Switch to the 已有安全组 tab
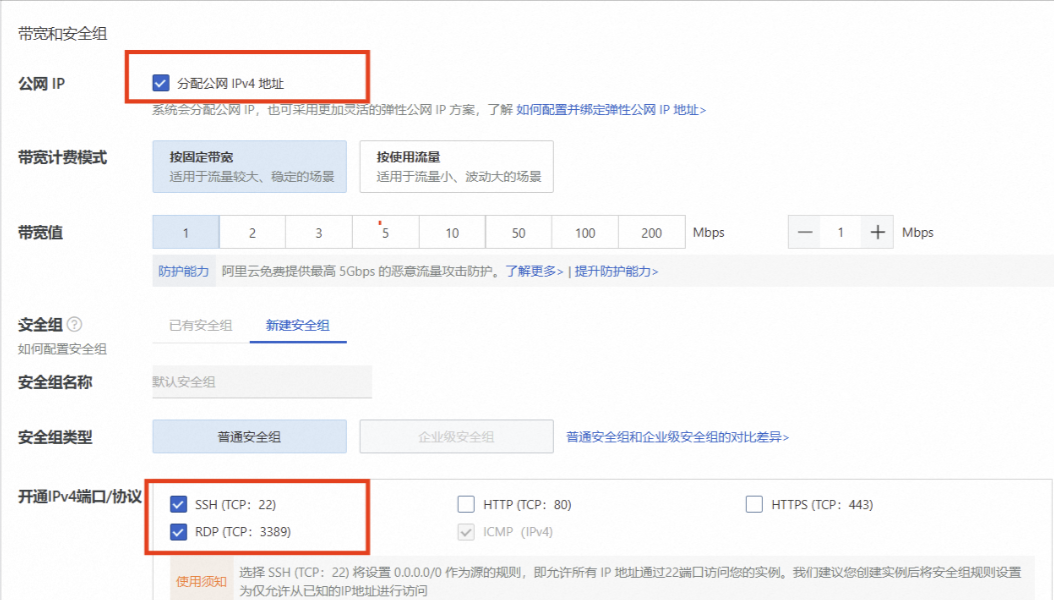Viewport: 1054px width, 600px height. (200, 326)
